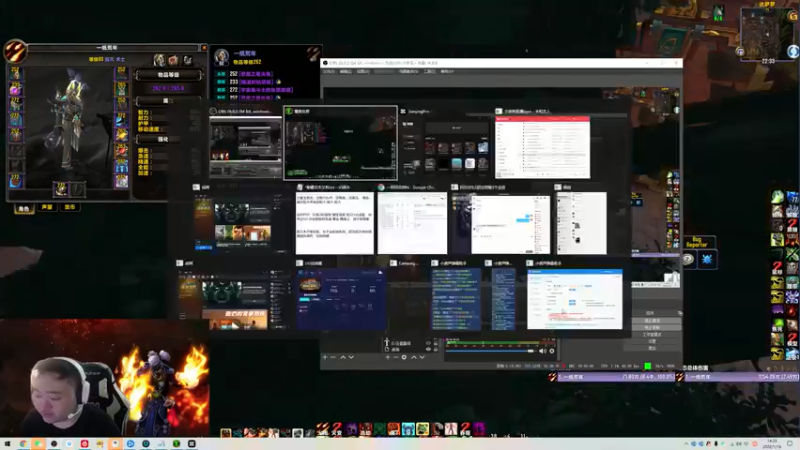Click the bottom trinket slot in right column
The width and height of the screenshot is (800, 450).
[x=121, y=181]
